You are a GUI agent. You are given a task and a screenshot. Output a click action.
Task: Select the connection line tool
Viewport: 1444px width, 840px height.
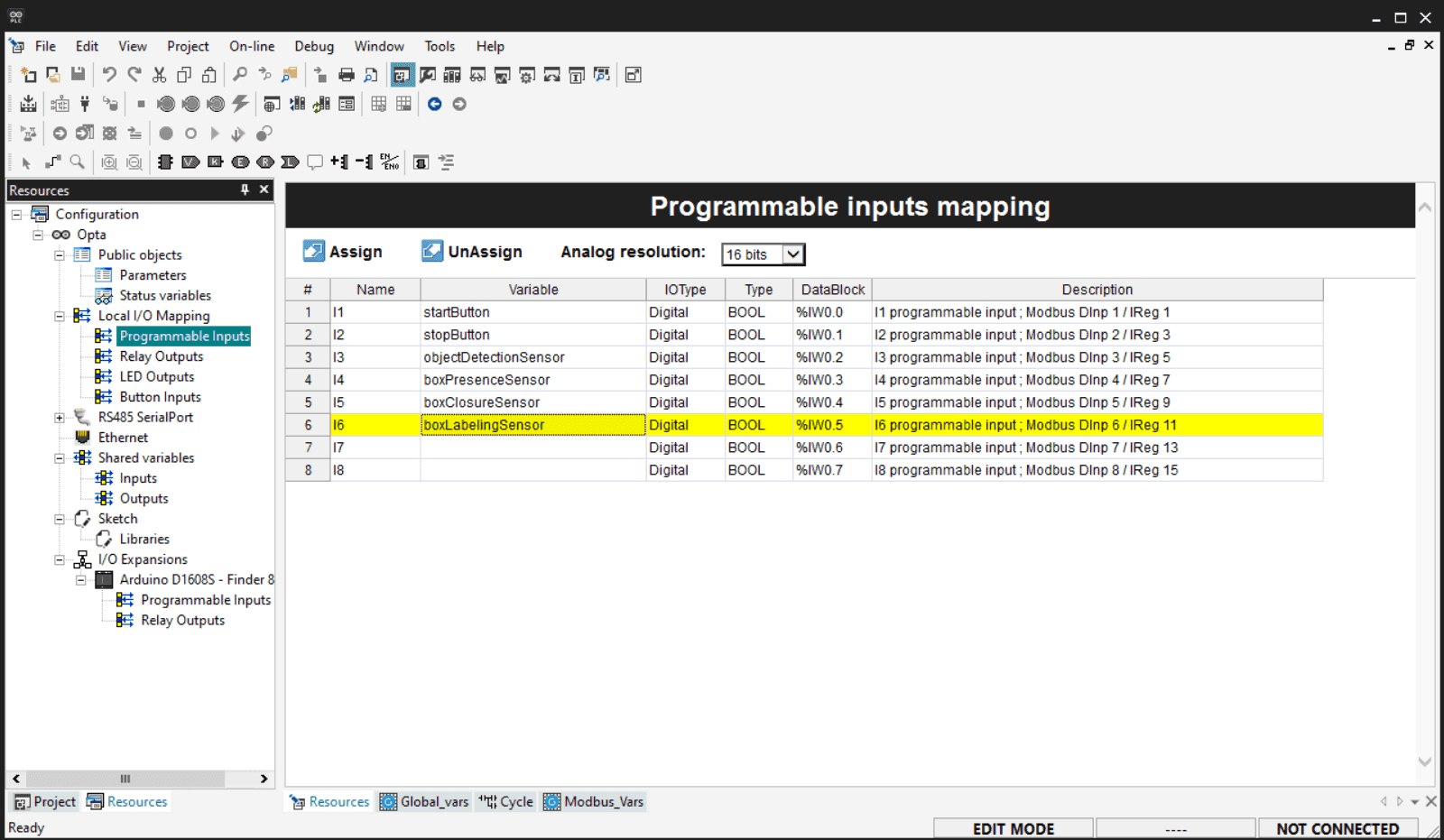(52, 162)
